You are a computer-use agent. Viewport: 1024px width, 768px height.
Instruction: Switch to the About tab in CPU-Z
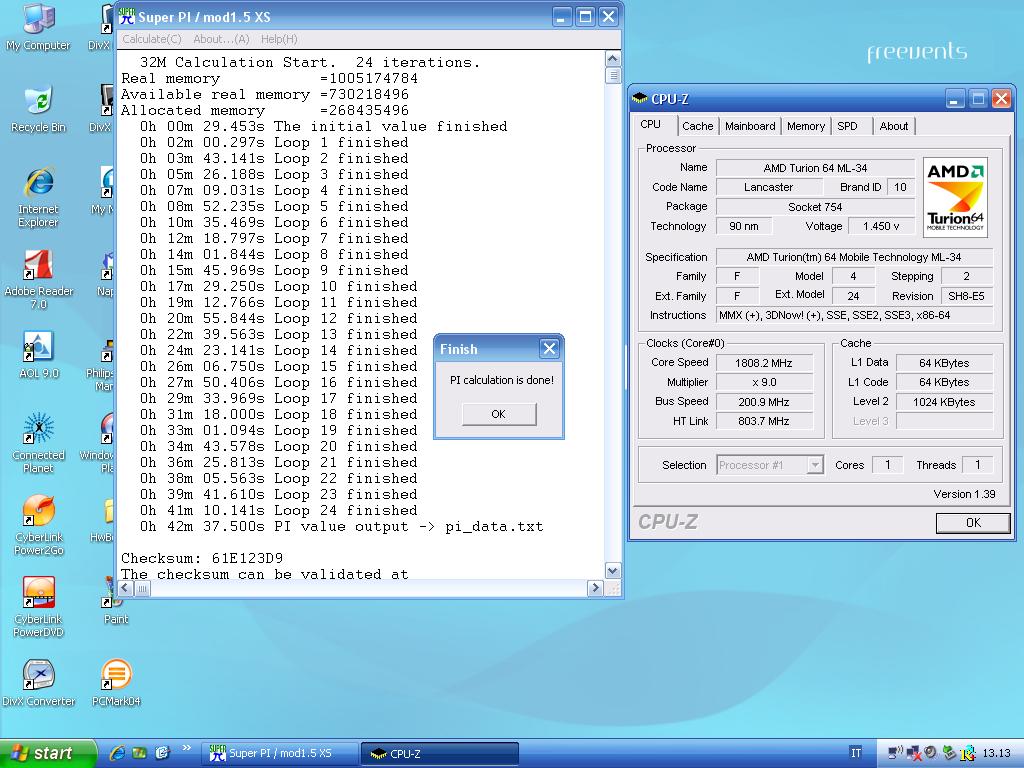(893, 126)
